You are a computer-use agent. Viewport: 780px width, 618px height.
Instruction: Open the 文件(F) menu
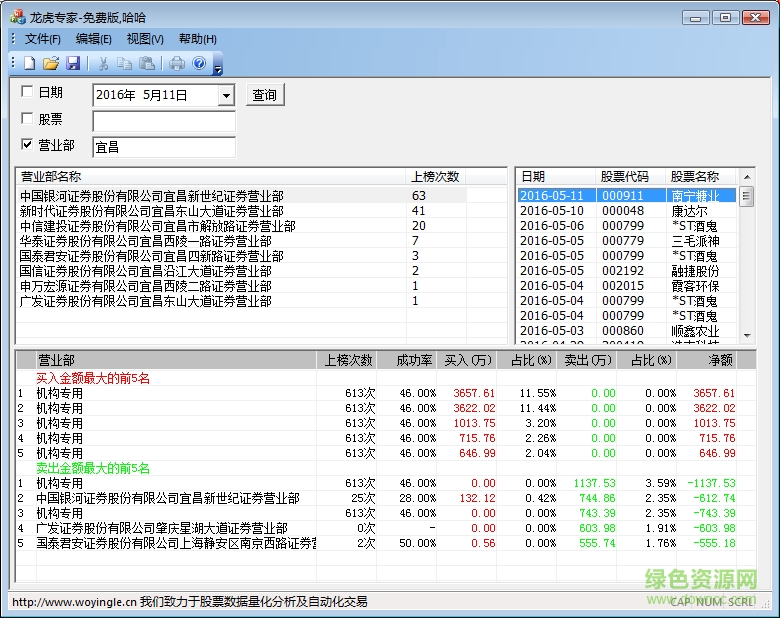pyautogui.click(x=43, y=39)
